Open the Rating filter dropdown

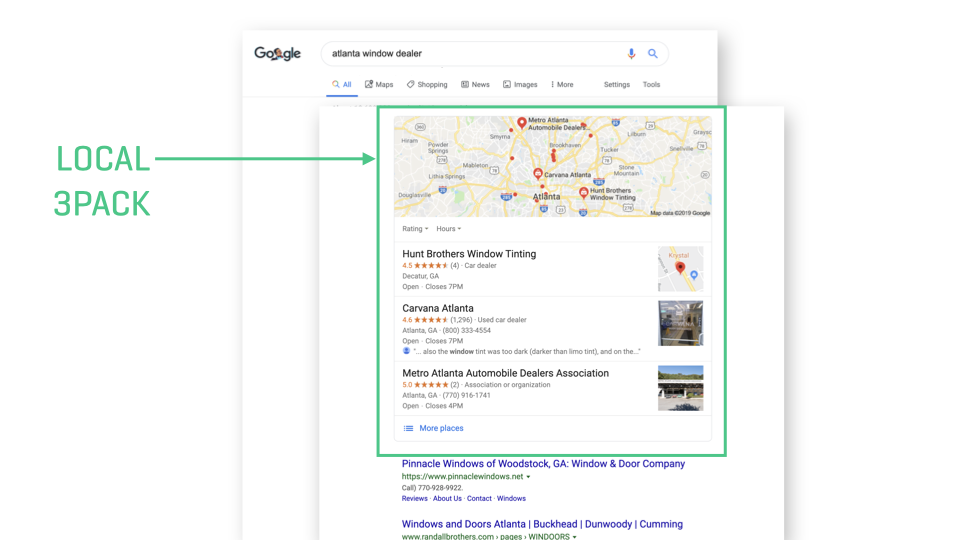414,229
